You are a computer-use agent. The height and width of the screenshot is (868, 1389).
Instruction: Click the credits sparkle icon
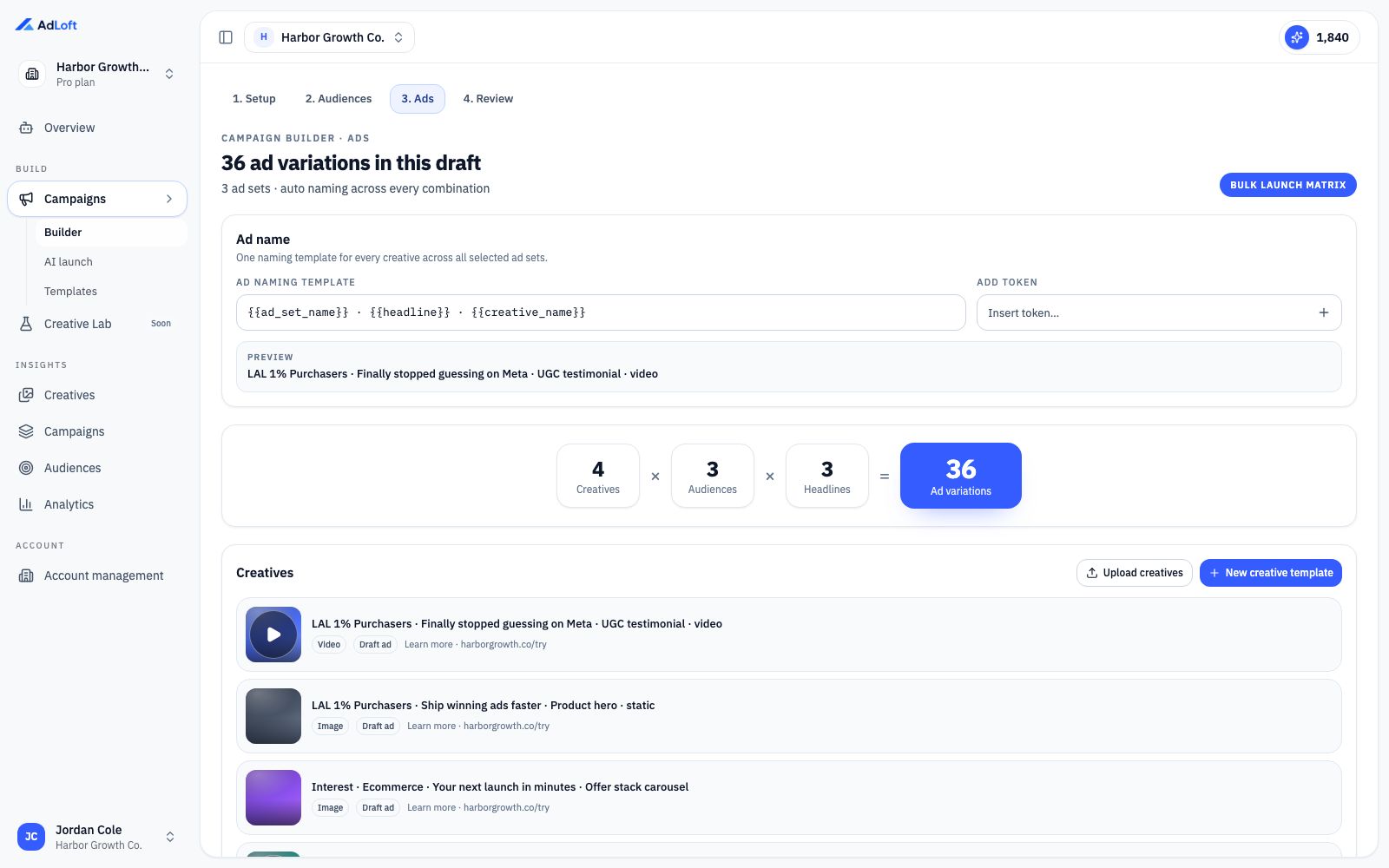click(1296, 37)
